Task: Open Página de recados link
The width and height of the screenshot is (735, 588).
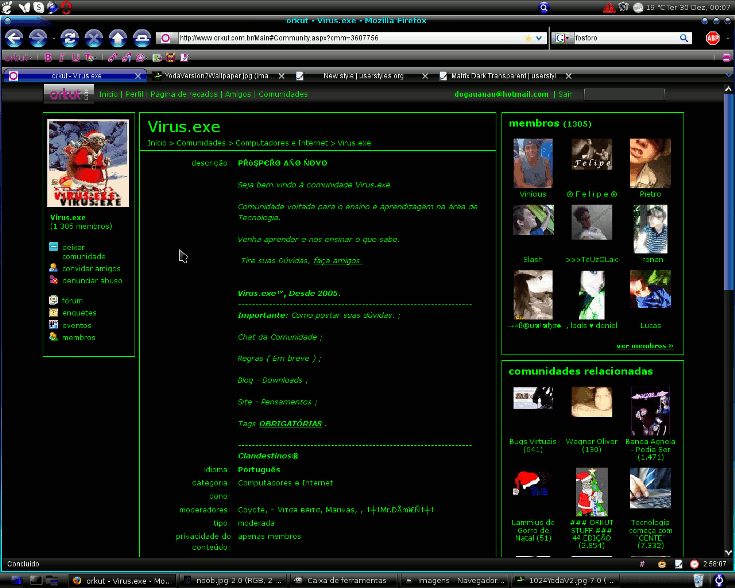Action: (184, 94)
